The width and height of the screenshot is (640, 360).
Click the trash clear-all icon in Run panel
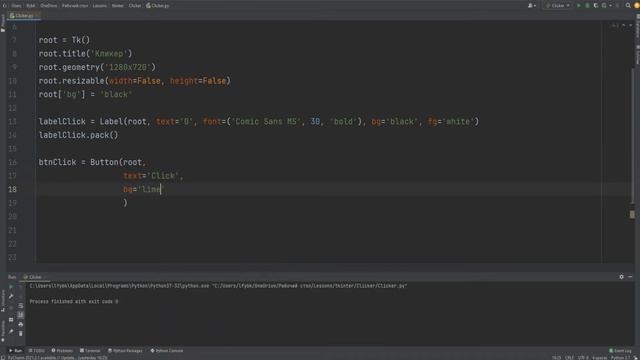20,333
